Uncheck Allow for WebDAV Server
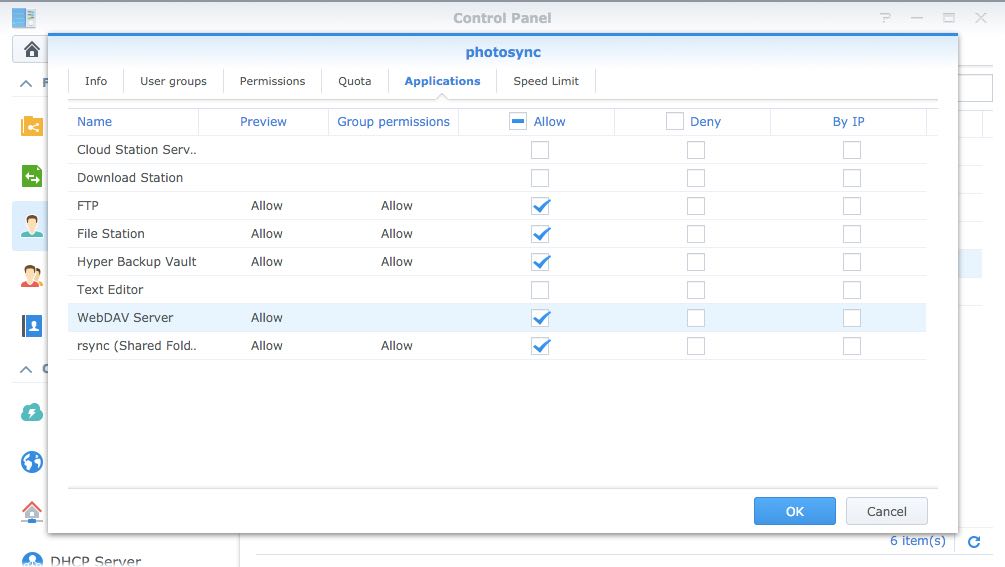The width and height of the screenshot is (1005, 567). point(540,318)
